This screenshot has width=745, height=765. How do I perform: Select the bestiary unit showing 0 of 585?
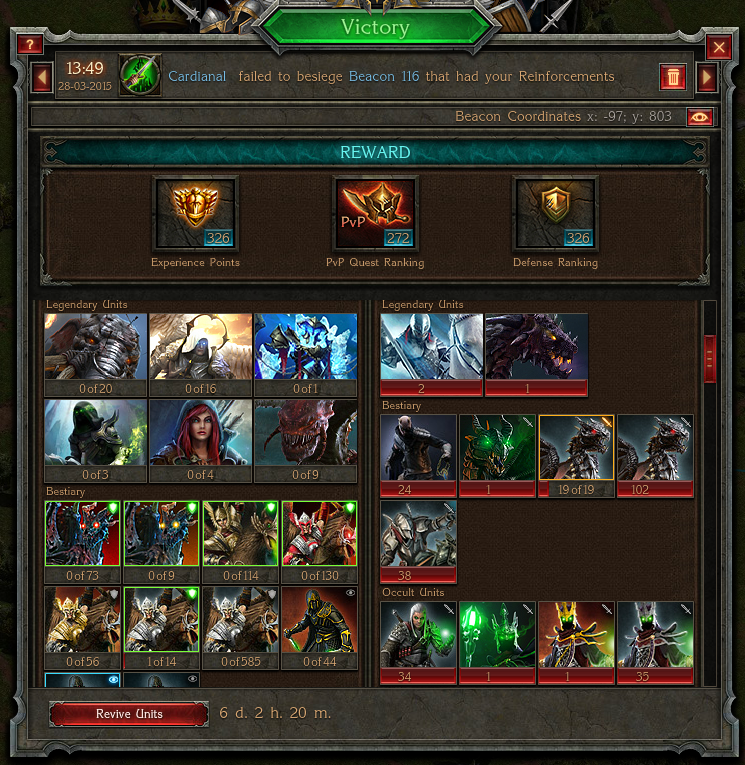[241, 628]
